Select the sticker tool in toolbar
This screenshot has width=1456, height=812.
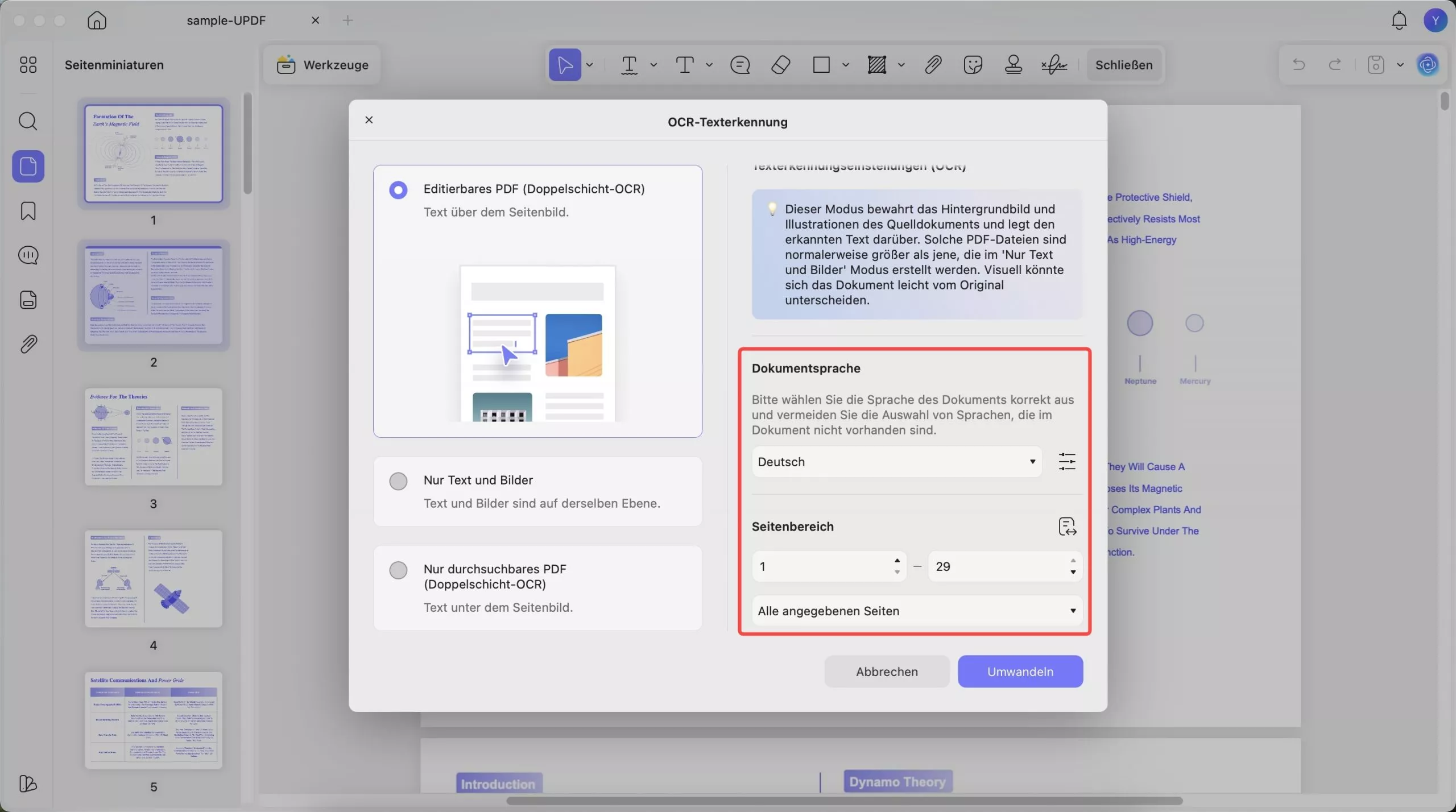(x=973, y=65)
